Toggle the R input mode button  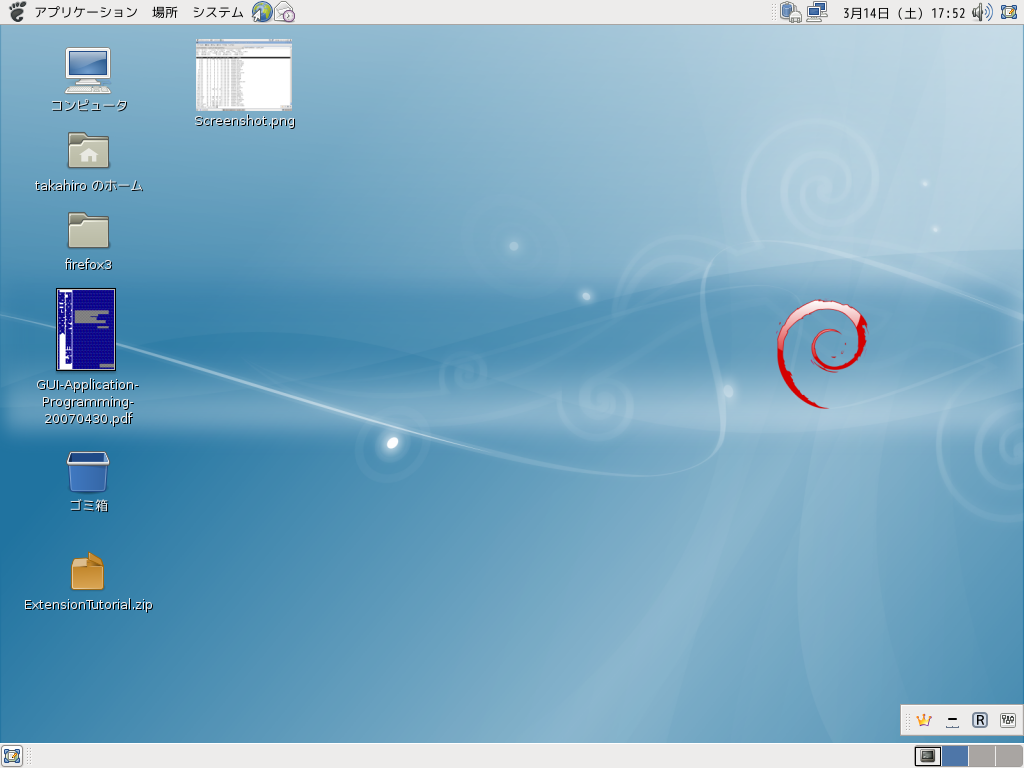point(980,720)
